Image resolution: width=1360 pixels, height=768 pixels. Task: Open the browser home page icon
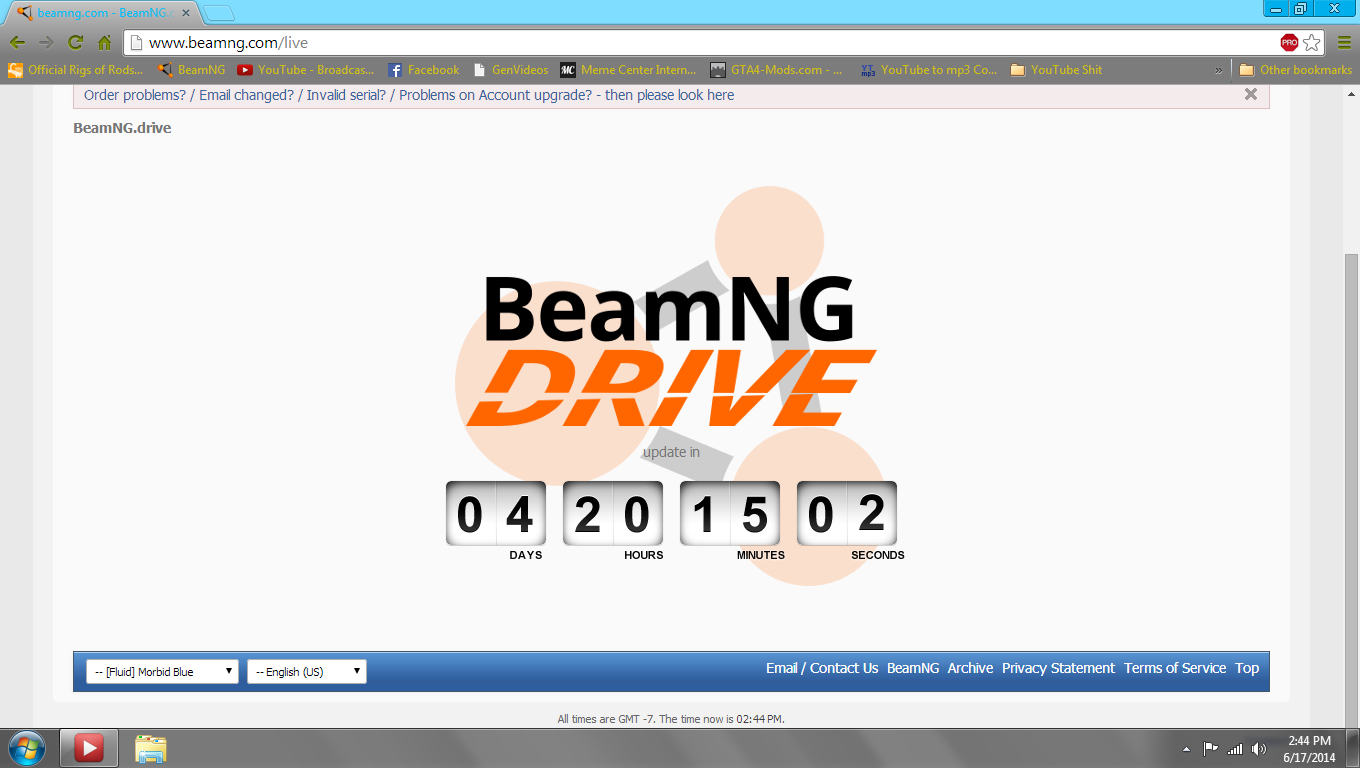point(104,43)
